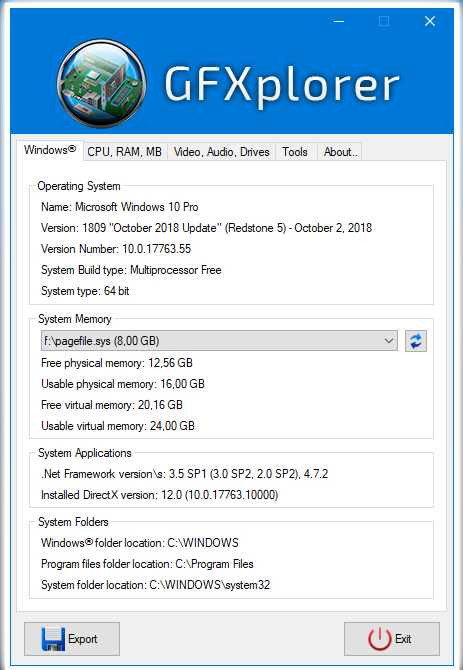Click the Installed DirectX version line

(x=159, y=495)
